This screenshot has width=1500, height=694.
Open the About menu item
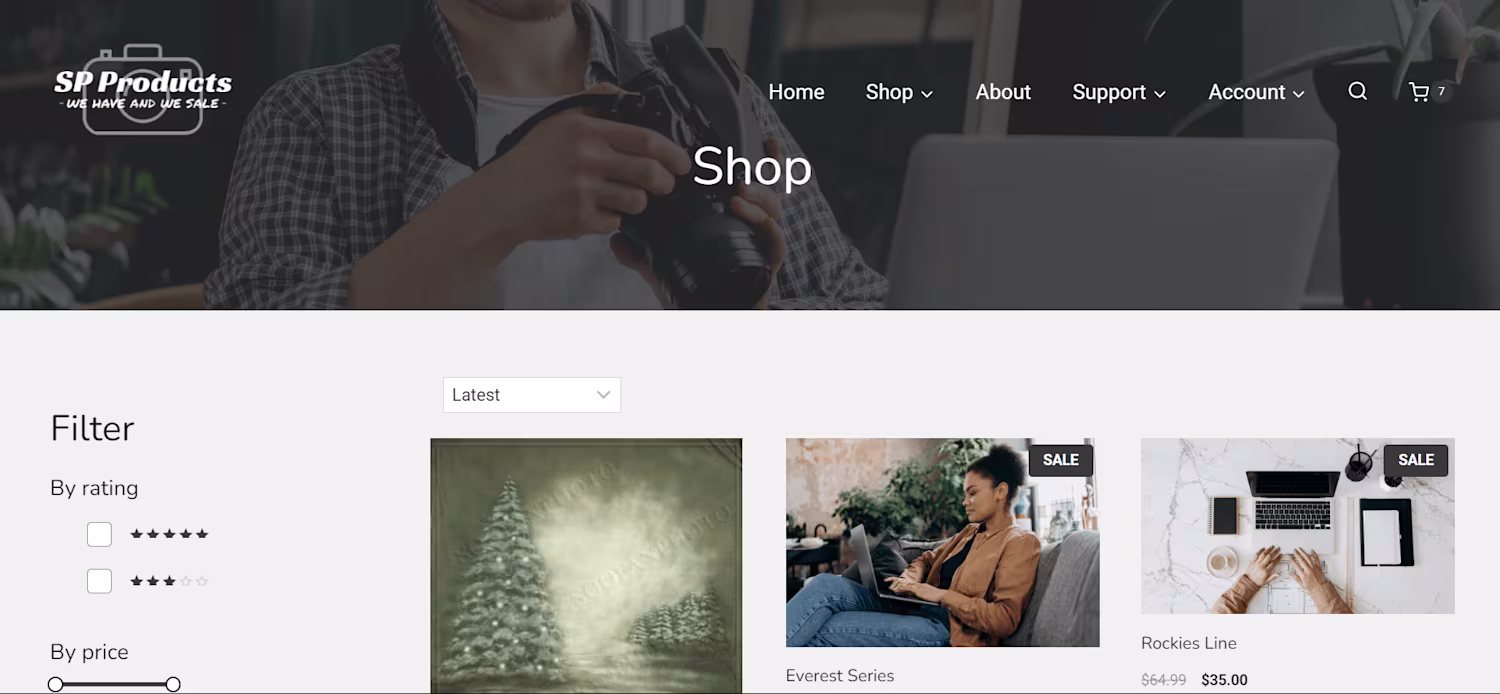pos(1003,92)
